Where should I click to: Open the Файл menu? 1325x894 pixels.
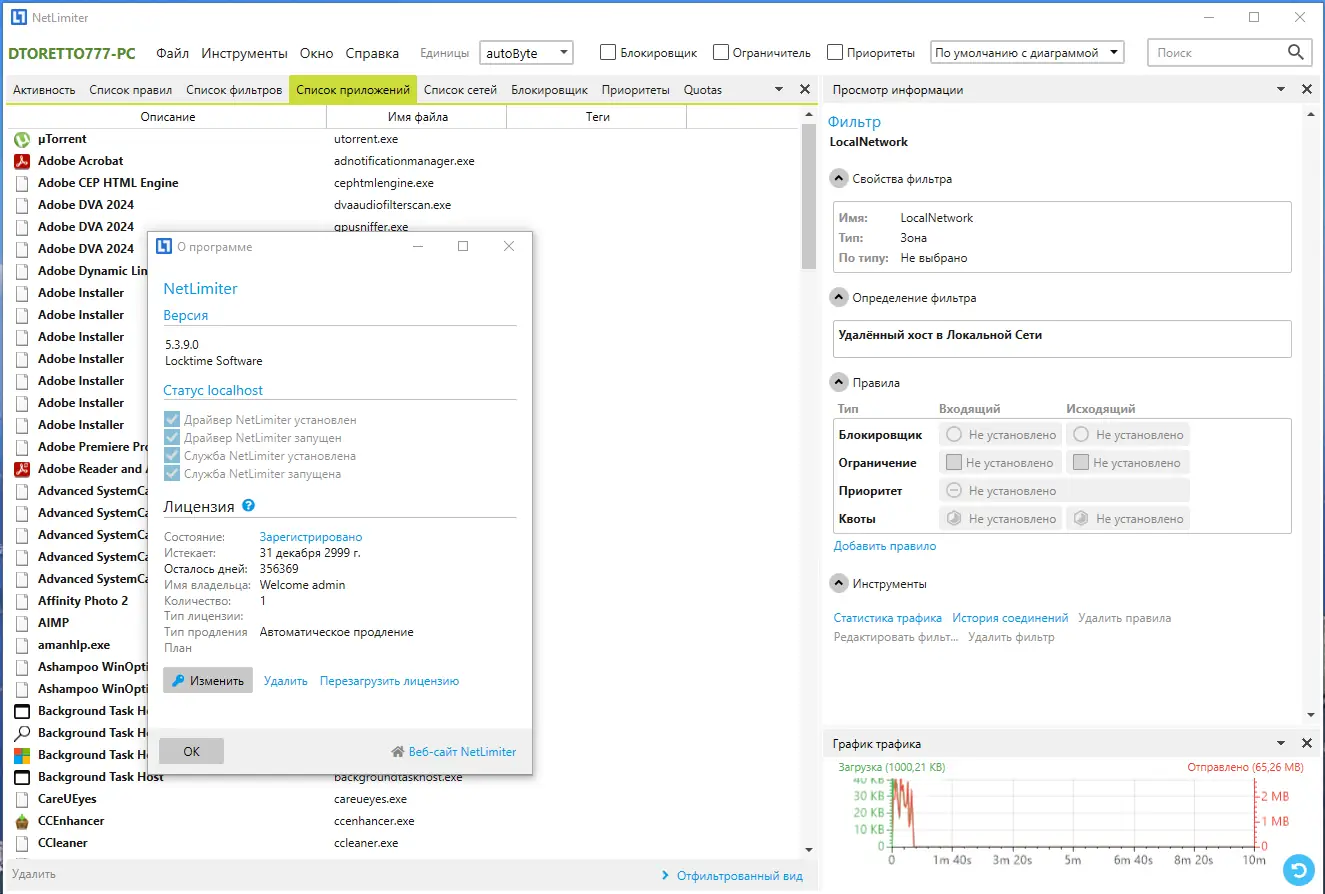coord(172,53)
